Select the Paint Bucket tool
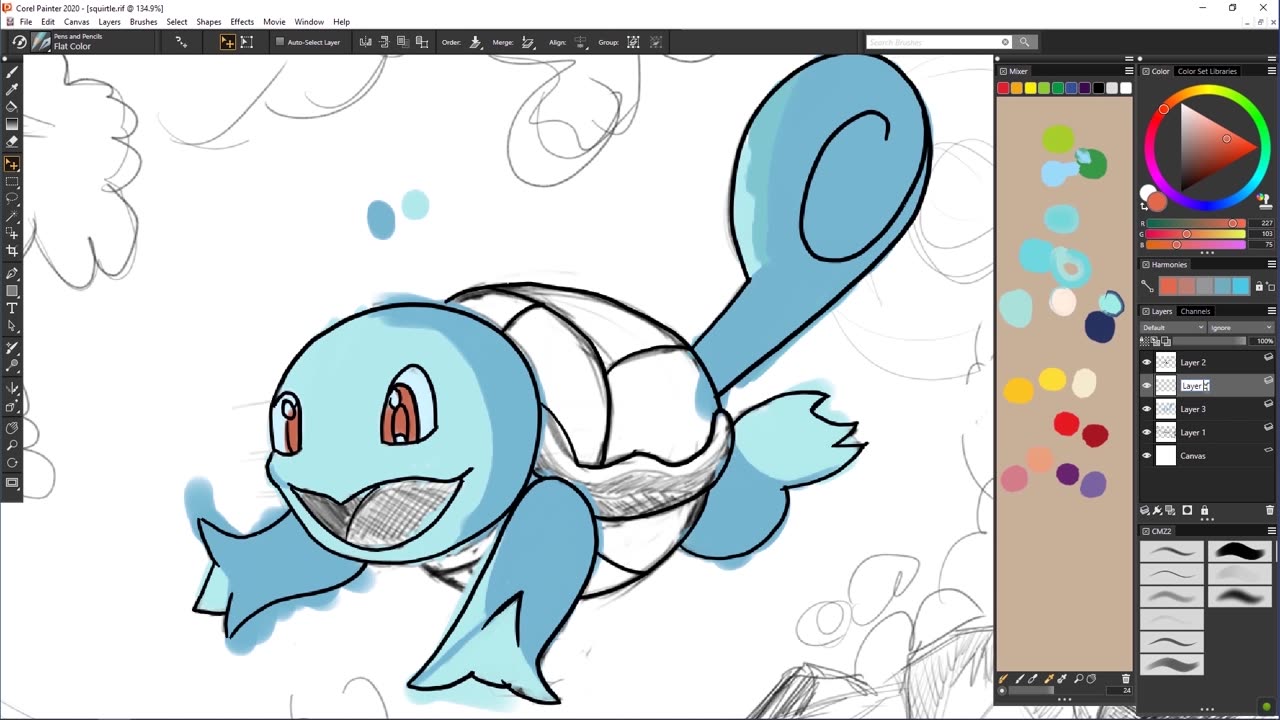1280x720 pixels. [x=12, y=106]
